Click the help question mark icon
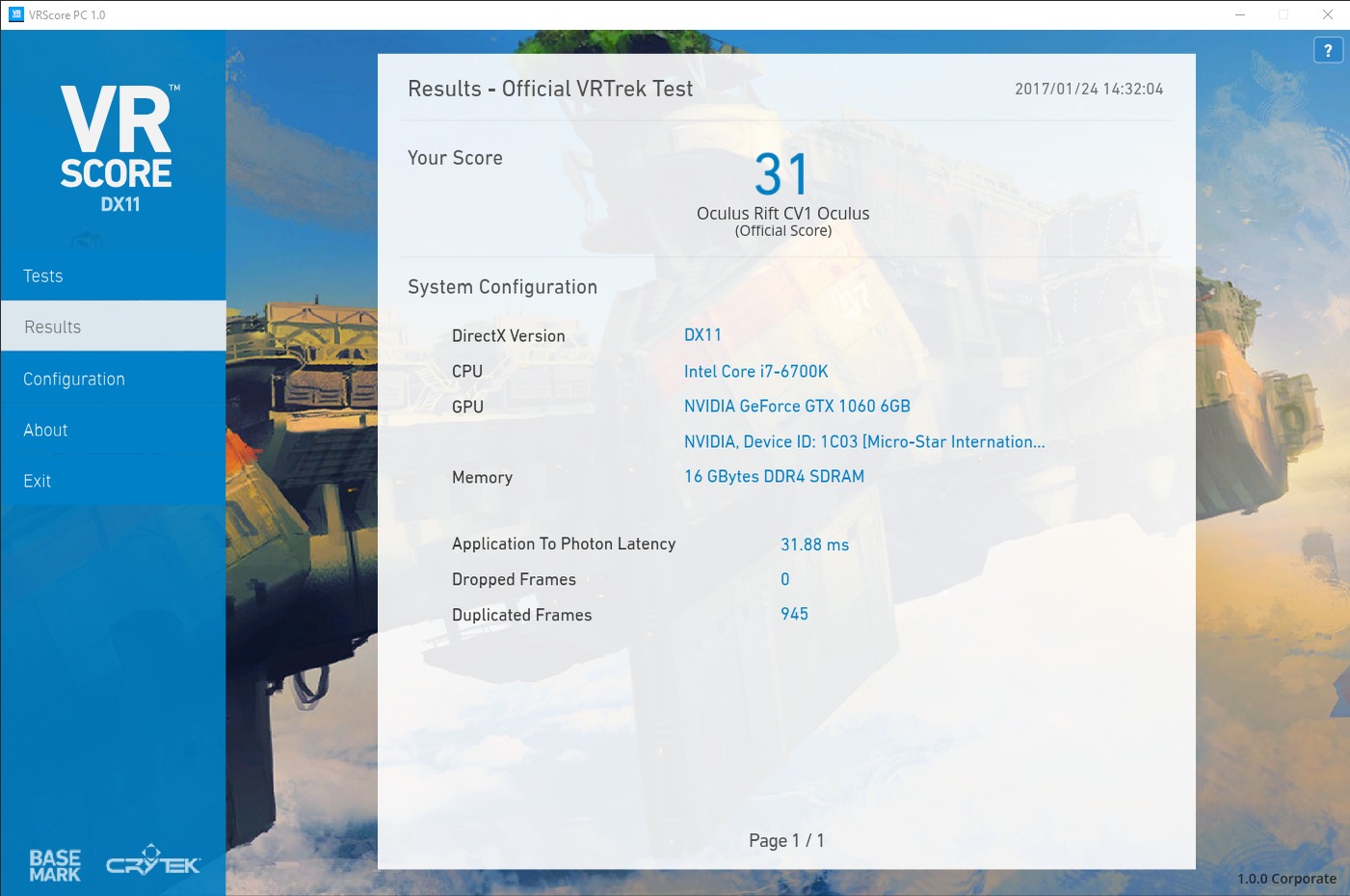The height and width of the screenshot is (896, 1350). pyautogui.click(x=1328, y=50)
